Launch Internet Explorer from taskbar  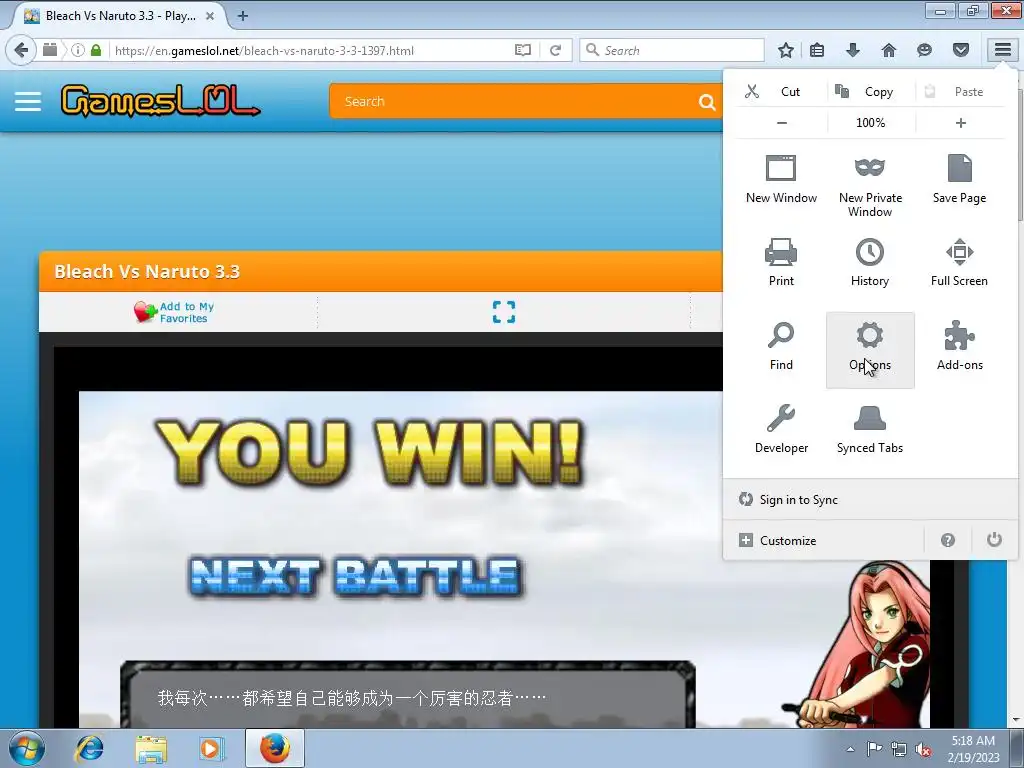click(89, 748)
